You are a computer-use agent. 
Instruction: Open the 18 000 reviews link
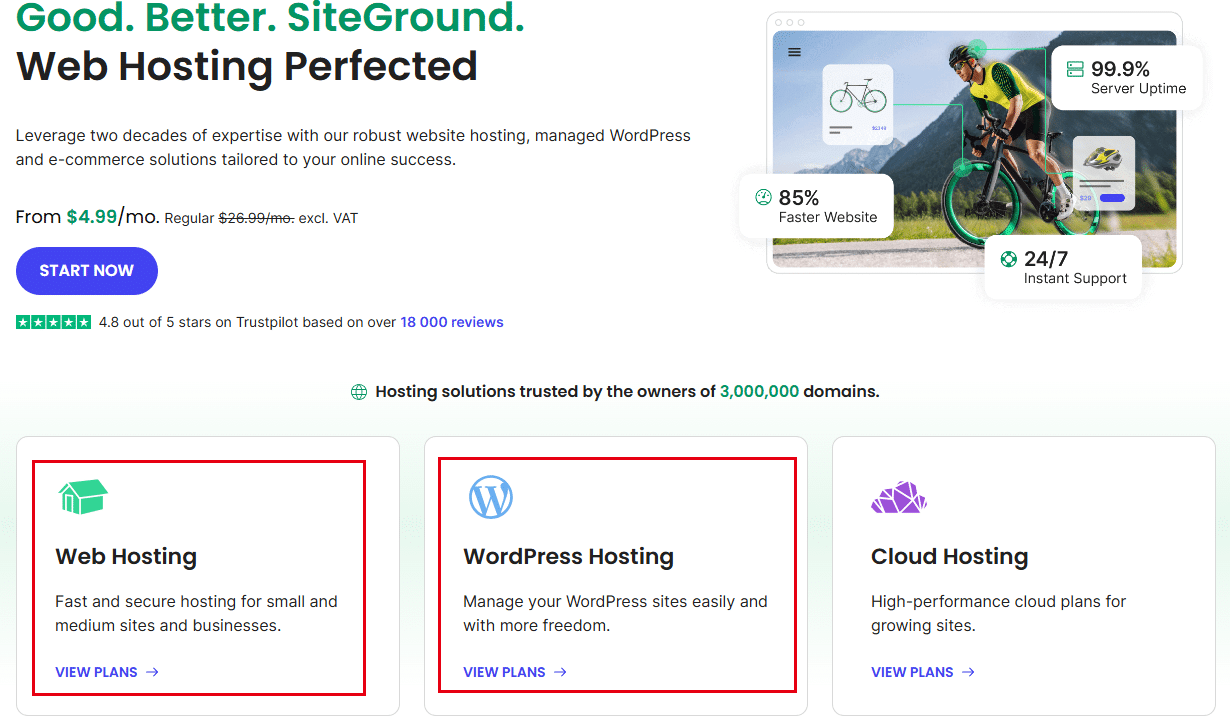tap(451, 322)
